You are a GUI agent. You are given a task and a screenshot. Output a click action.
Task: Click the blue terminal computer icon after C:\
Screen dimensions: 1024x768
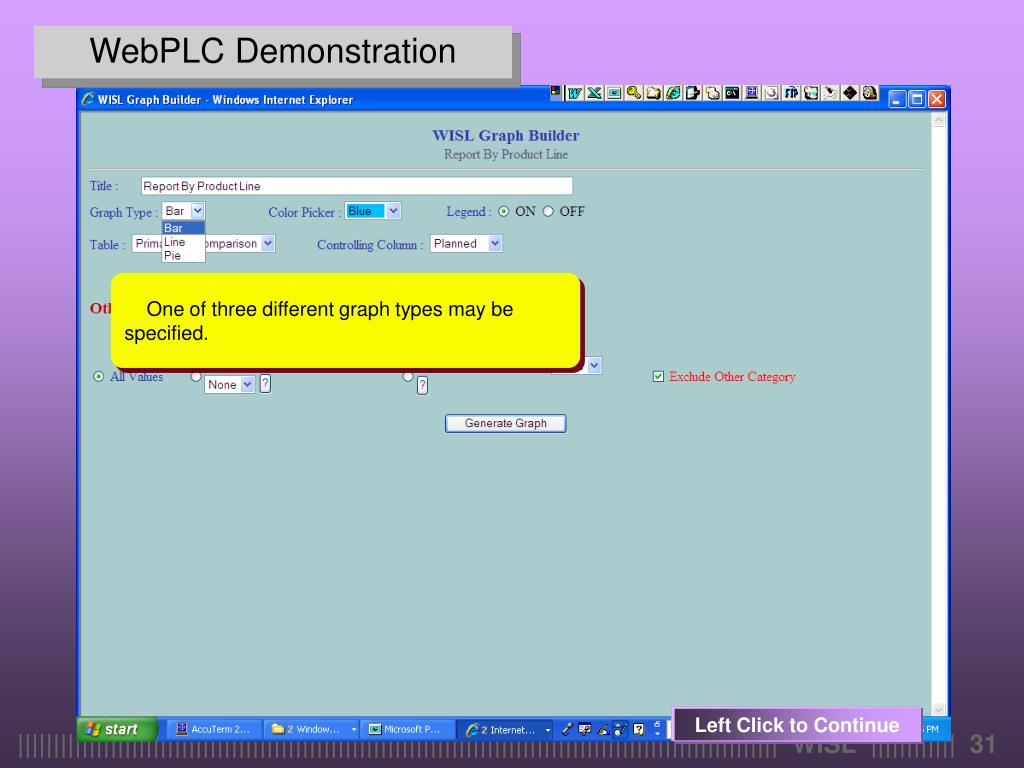752,93
